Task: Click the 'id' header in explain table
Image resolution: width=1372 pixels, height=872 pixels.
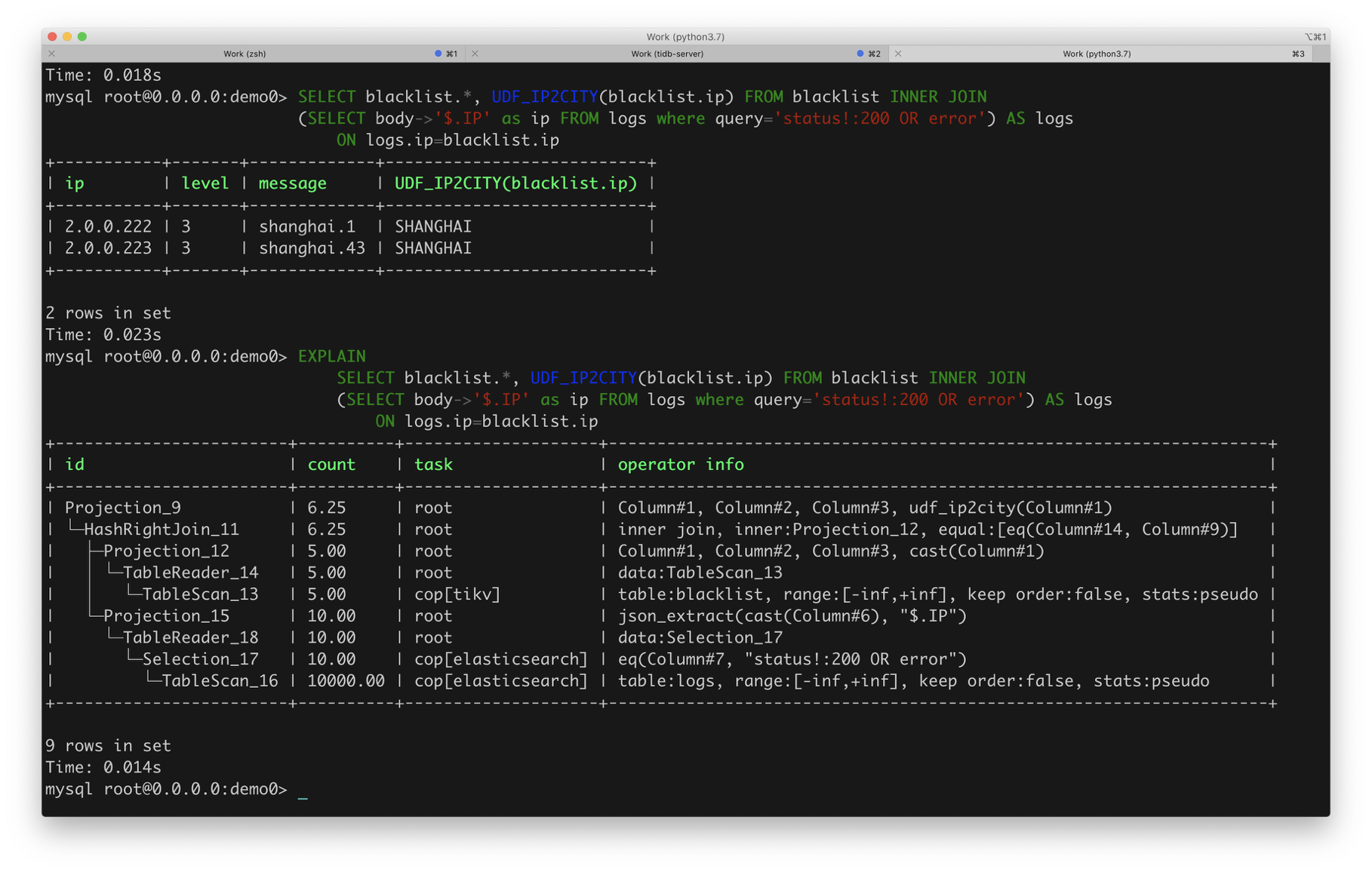Action: tap(75, 465)
